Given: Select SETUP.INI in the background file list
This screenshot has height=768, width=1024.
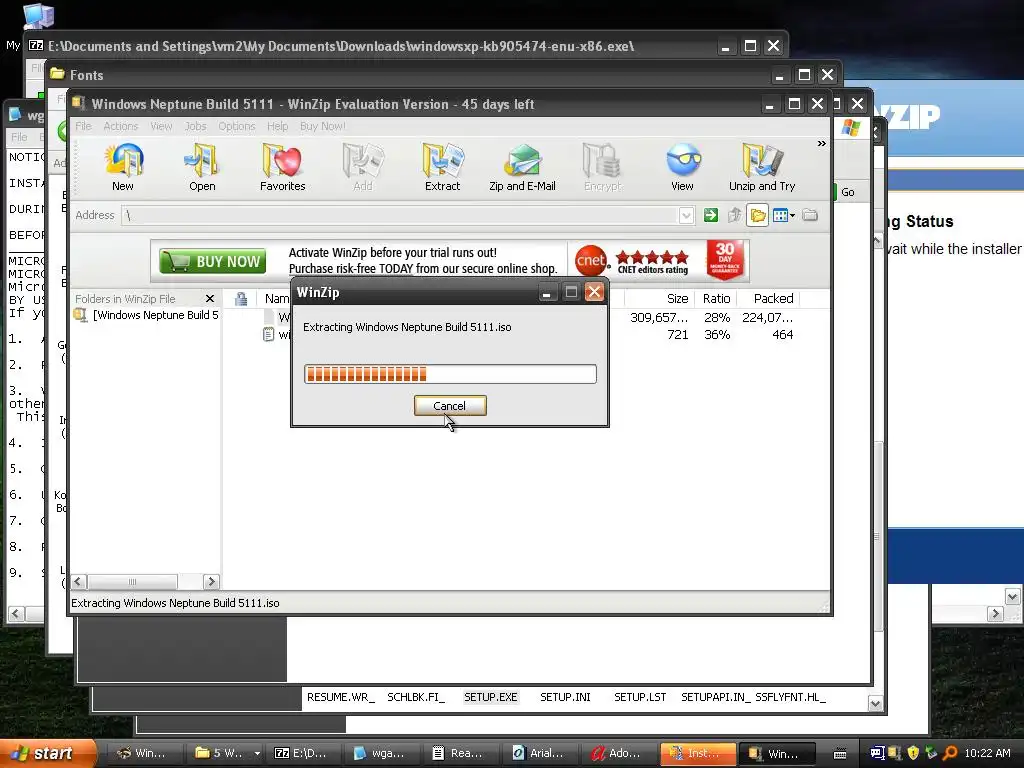Looking at the screenshot, I should (565, 697).
